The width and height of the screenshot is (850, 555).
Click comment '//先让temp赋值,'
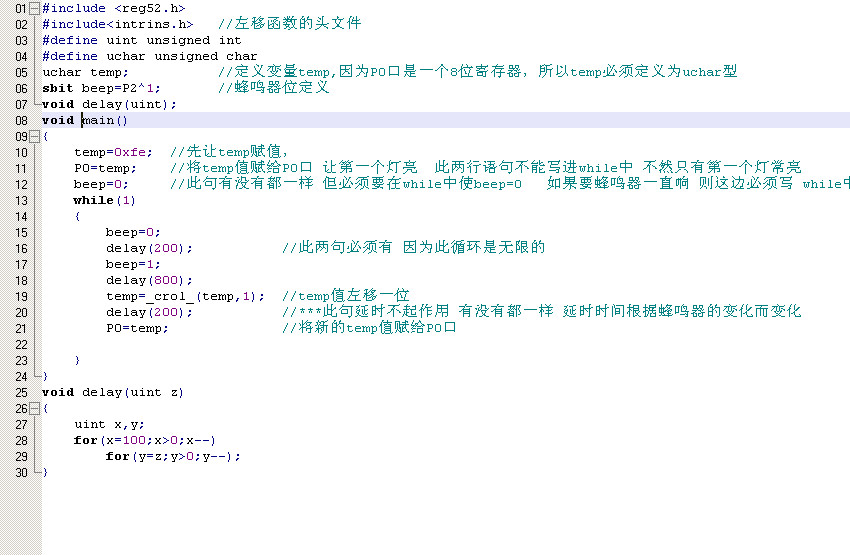229,151
